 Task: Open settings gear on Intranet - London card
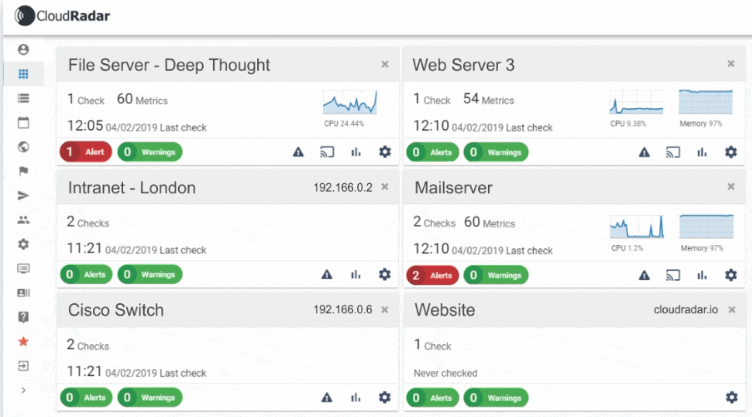click(x=385, y=274)
